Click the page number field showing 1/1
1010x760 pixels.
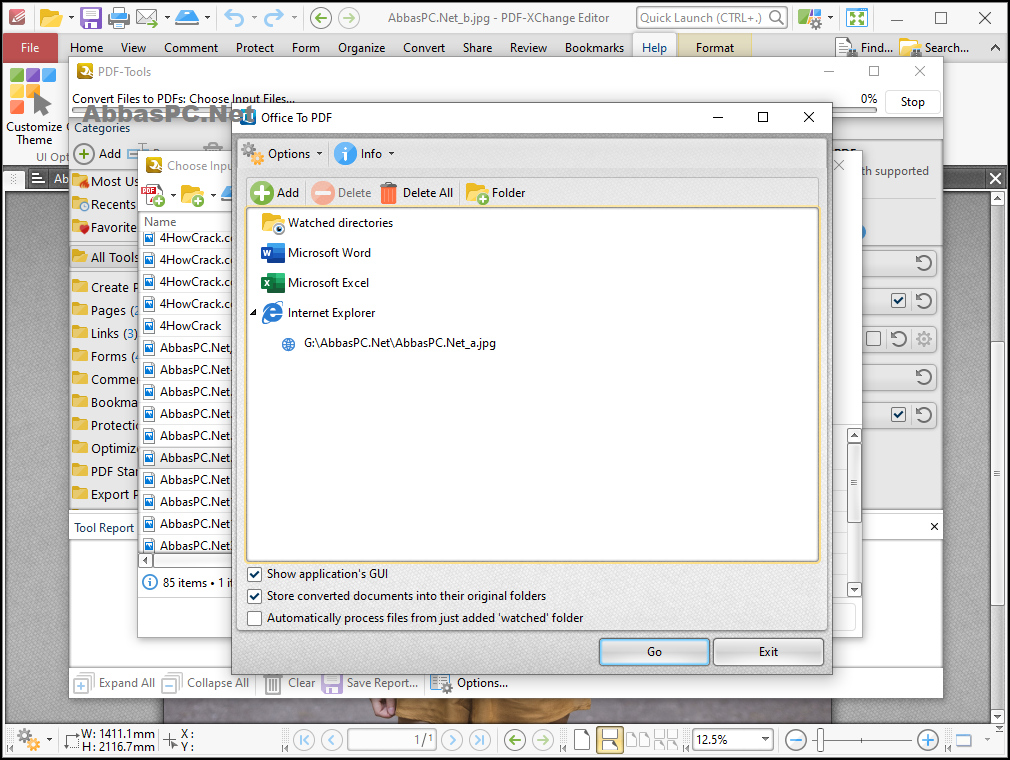(x=392, y=739)
